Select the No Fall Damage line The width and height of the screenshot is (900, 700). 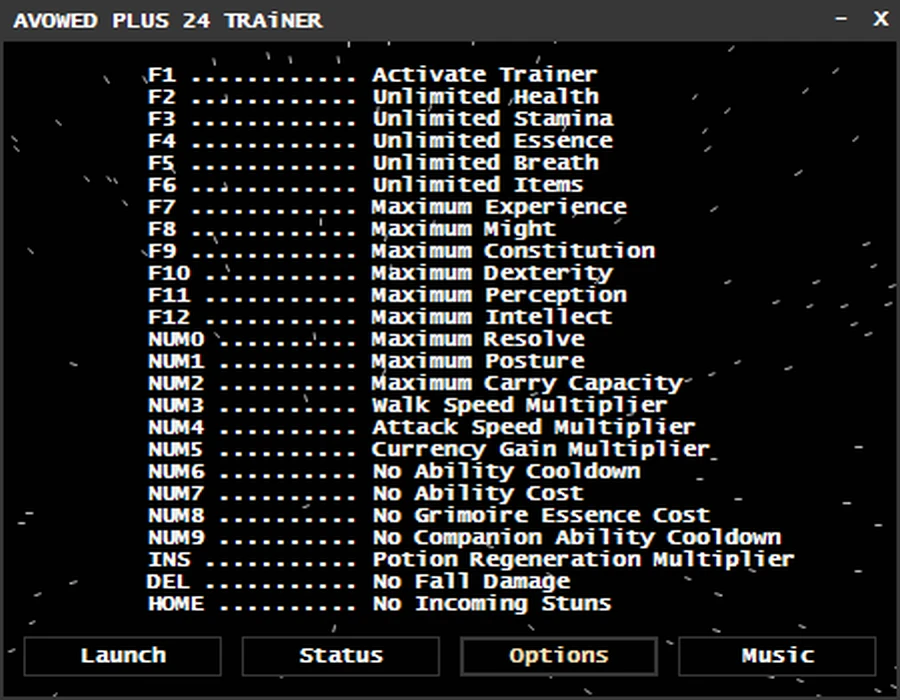(x=359, y=581)
